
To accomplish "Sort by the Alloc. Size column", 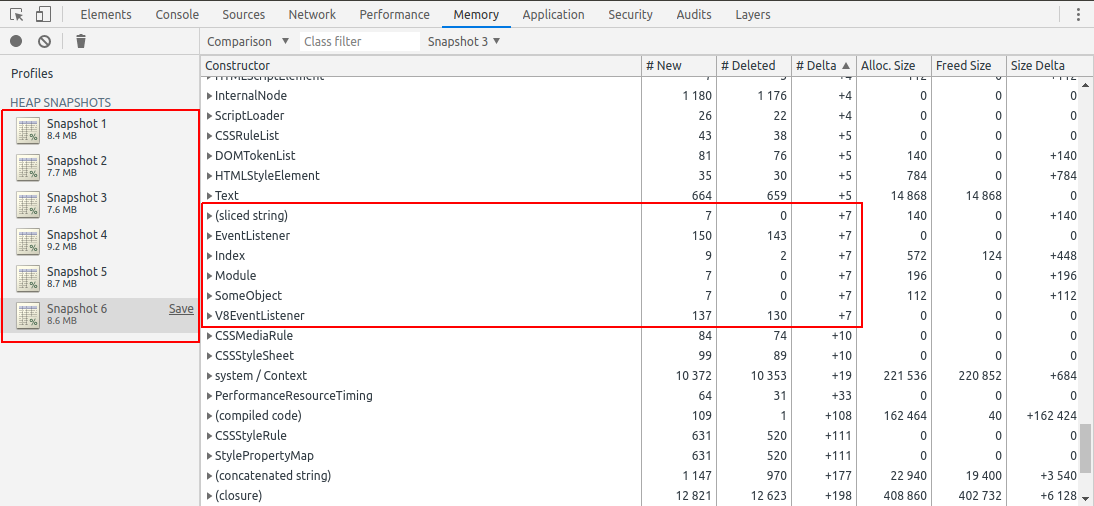I will 888,66.
